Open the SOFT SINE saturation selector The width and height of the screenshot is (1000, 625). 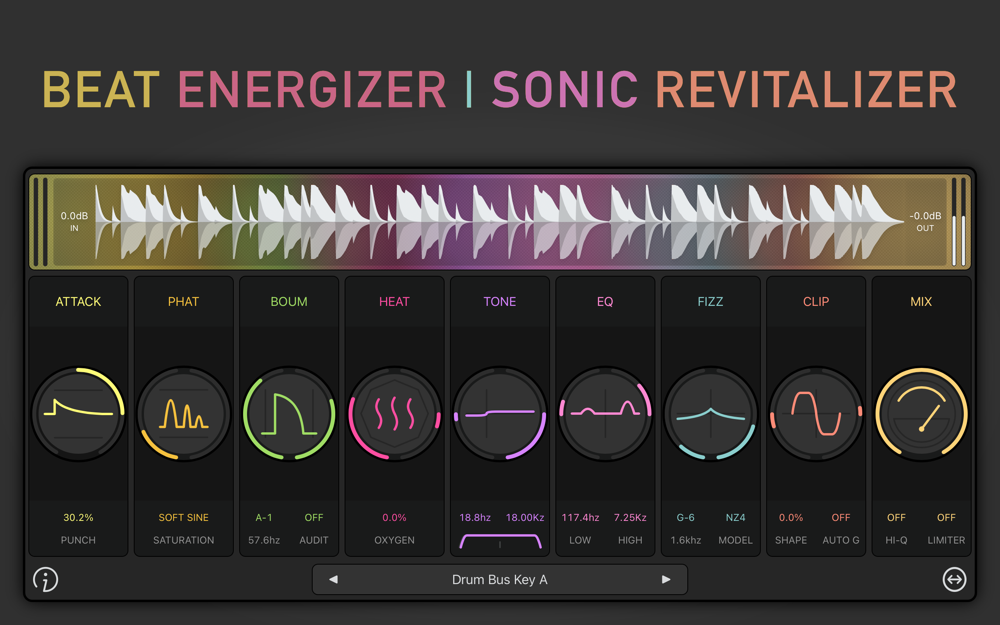point(184,517)
